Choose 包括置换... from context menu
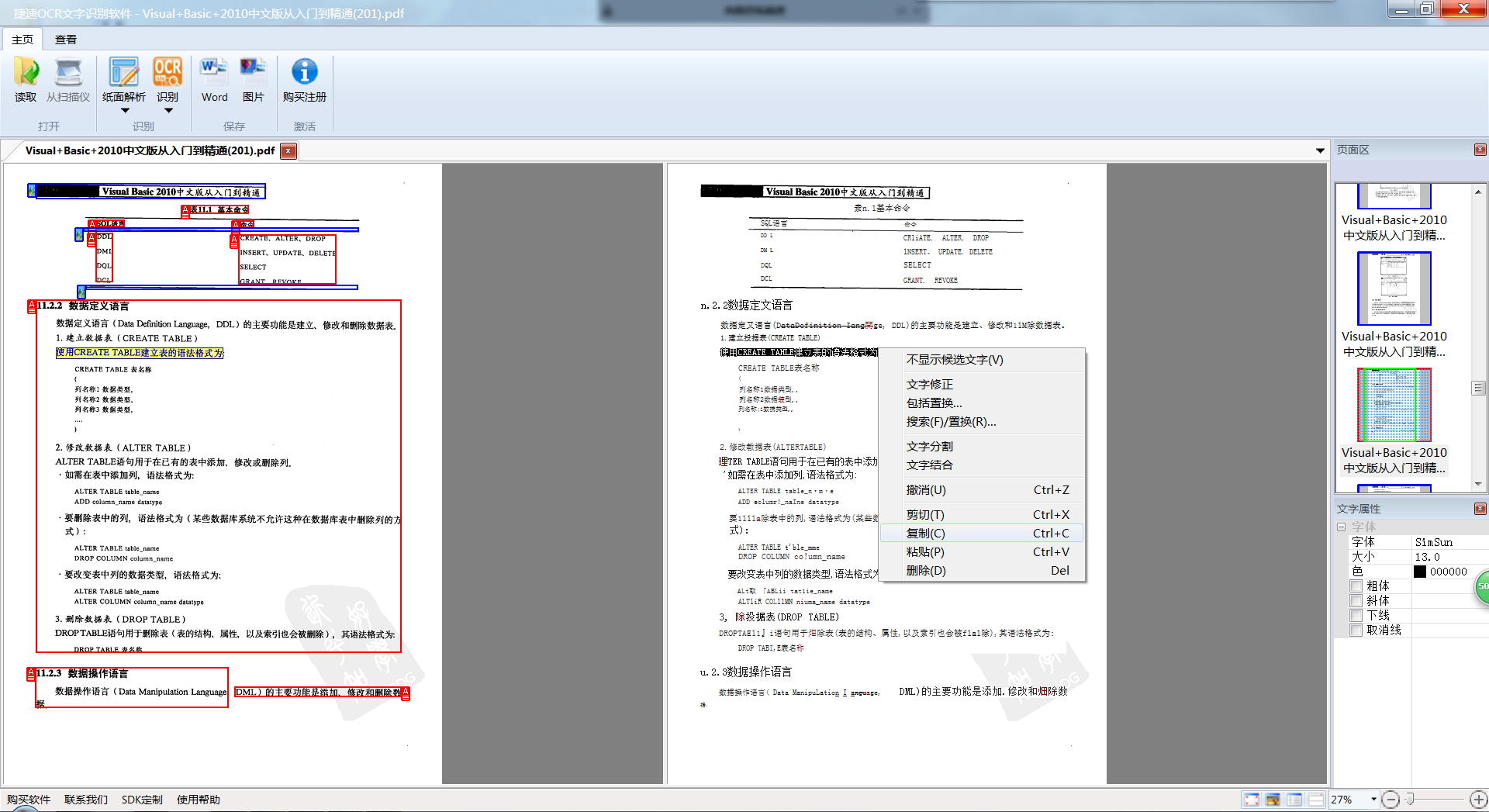Image resolution: width=1489 pixels, height=812 pixels. pyautogui.click(x=982, y=403)
